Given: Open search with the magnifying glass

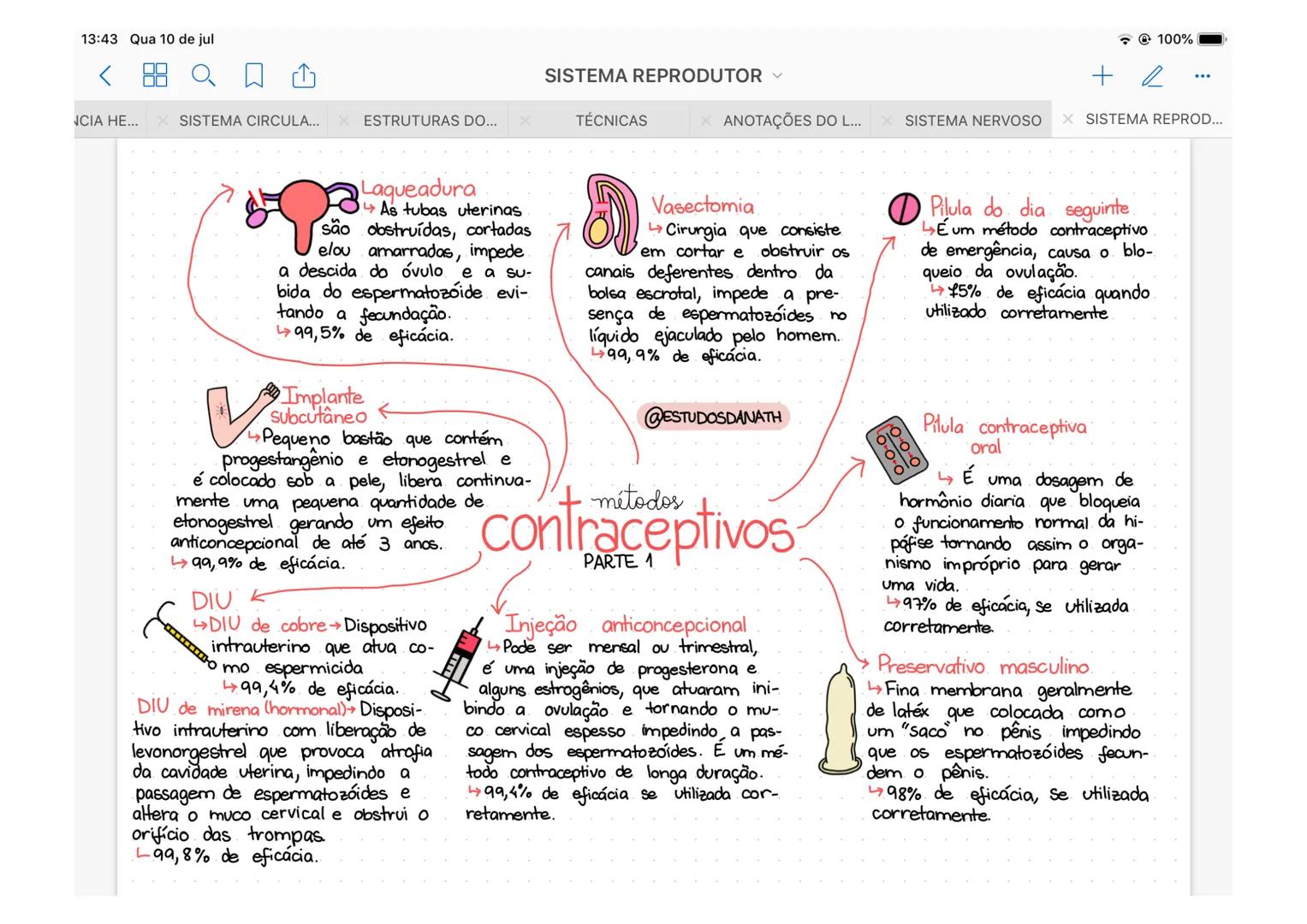Looking at the screenshot, I should [x=203, y=76].
